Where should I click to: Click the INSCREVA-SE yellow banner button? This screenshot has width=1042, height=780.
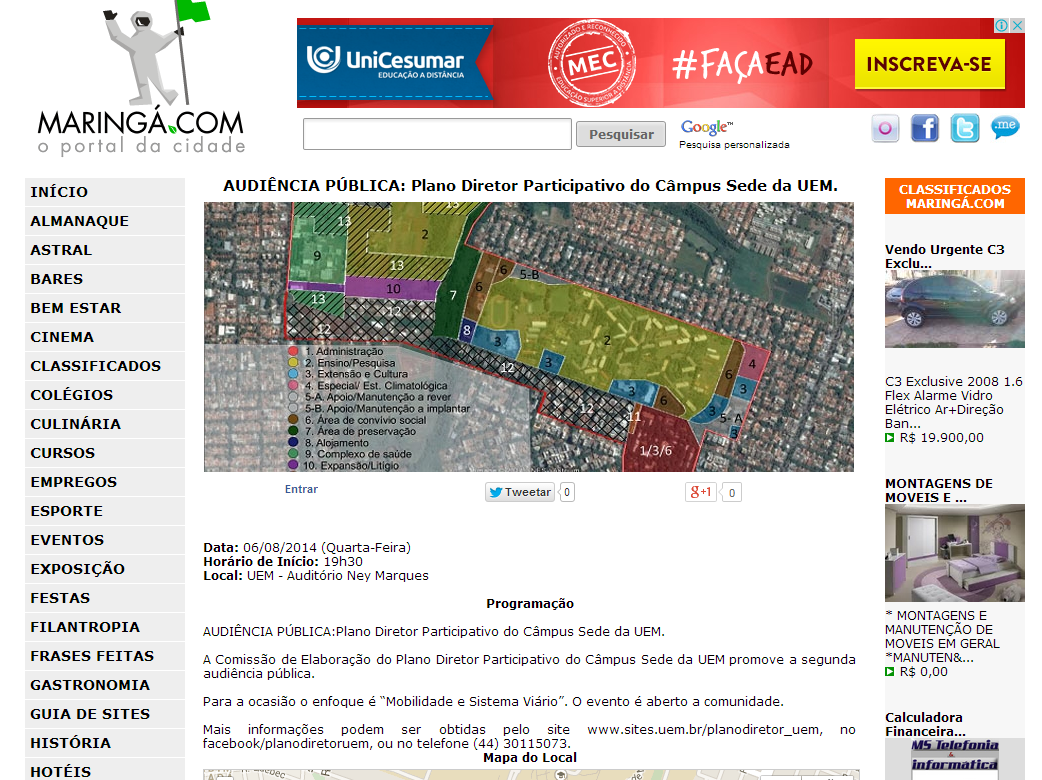pyautogui.click(x=929, y=65)
